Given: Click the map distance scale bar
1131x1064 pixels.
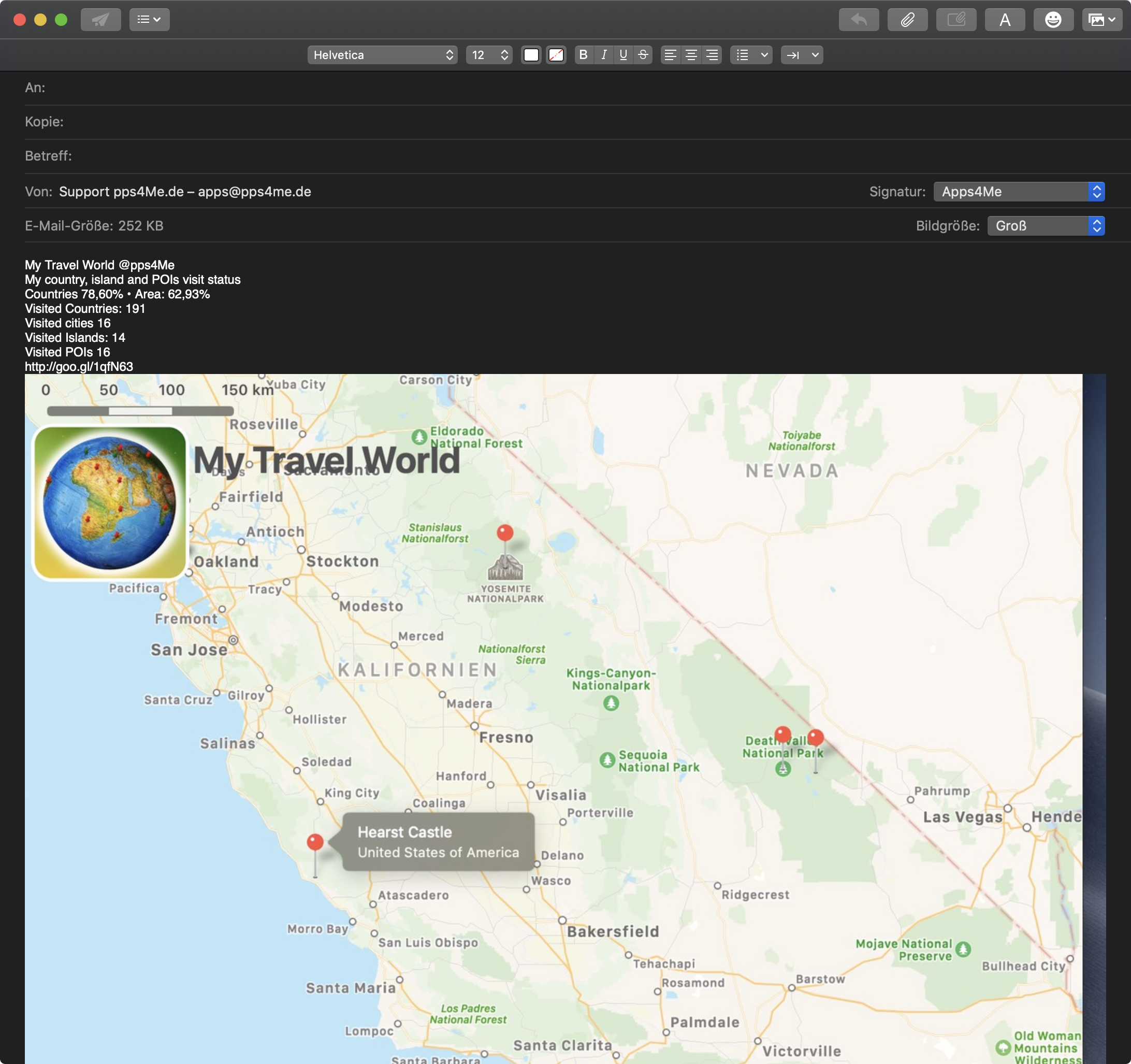Looking at the screenshot, I should (x=140, y=411).
